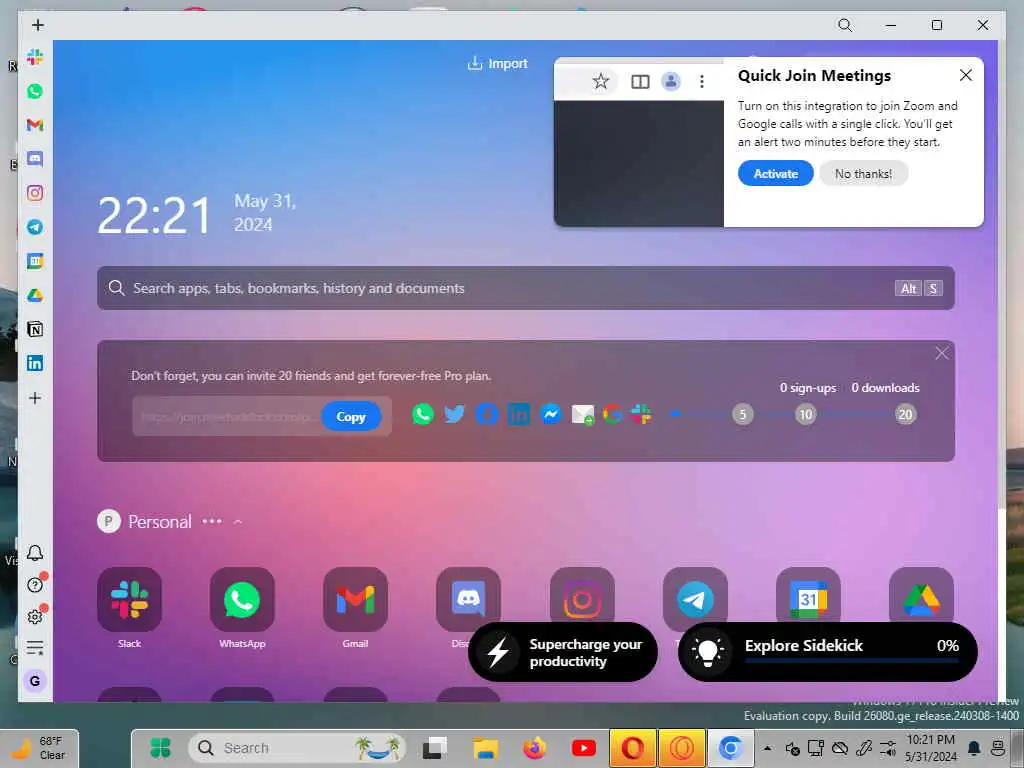Click the 5 sign-ups milestone marker
1024x768 pixels.
tap(743, 414)
